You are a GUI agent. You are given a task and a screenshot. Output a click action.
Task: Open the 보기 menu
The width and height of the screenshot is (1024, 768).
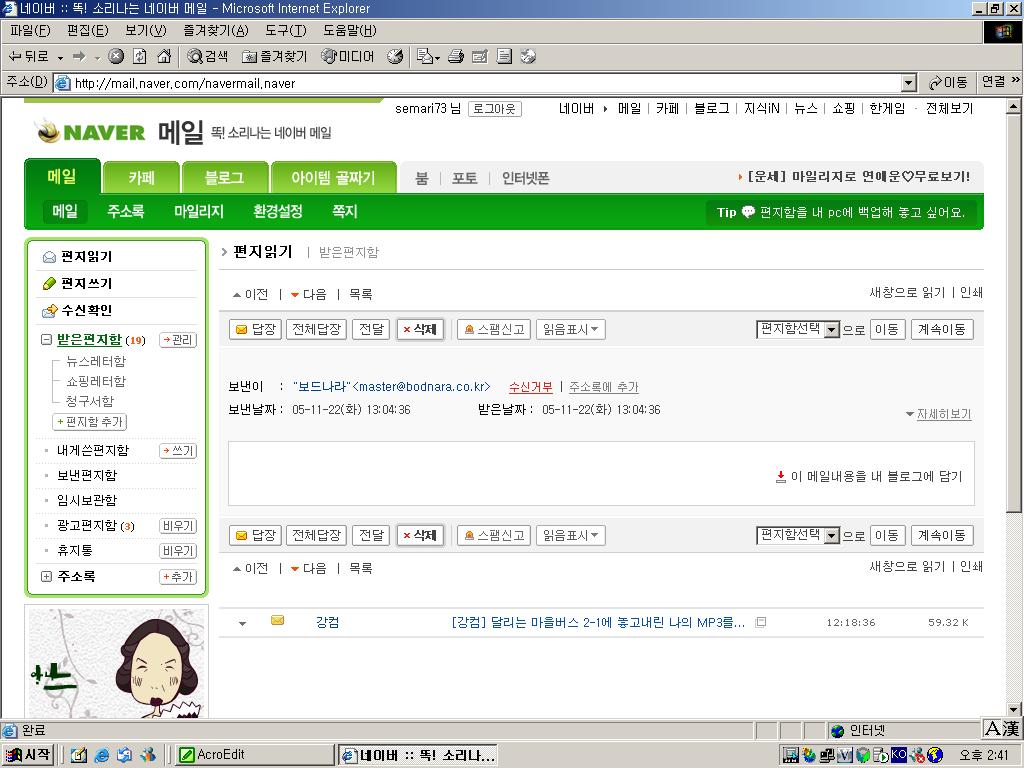click(x=146, y=31)
